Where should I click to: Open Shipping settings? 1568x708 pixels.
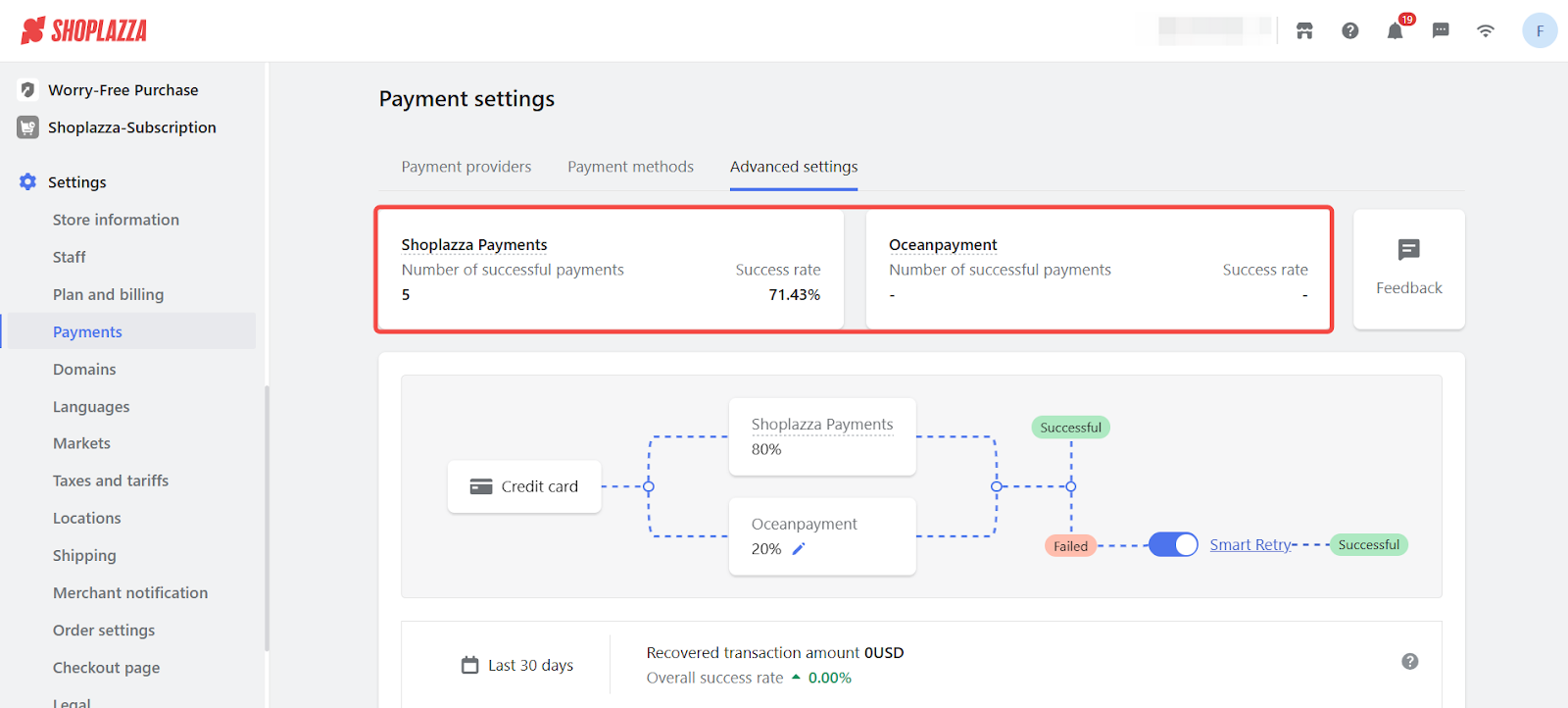click(x=84, y=555)
